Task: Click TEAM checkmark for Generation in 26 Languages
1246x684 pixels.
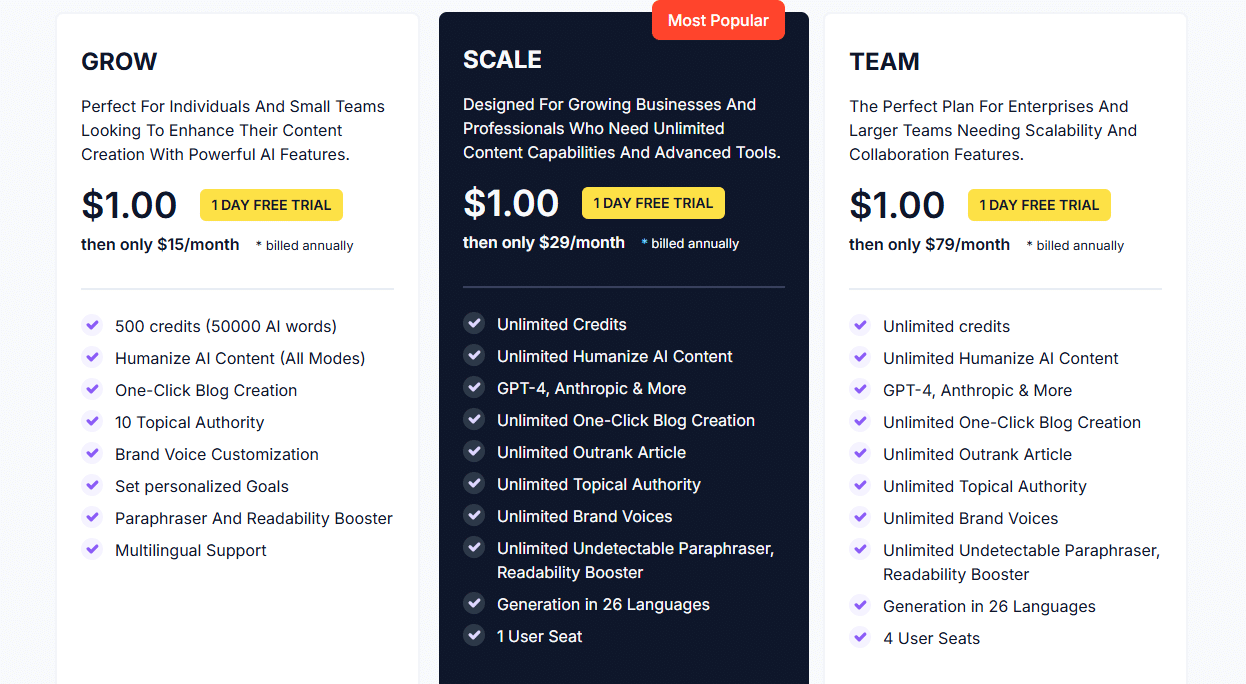Action: [x=860, y=605]
